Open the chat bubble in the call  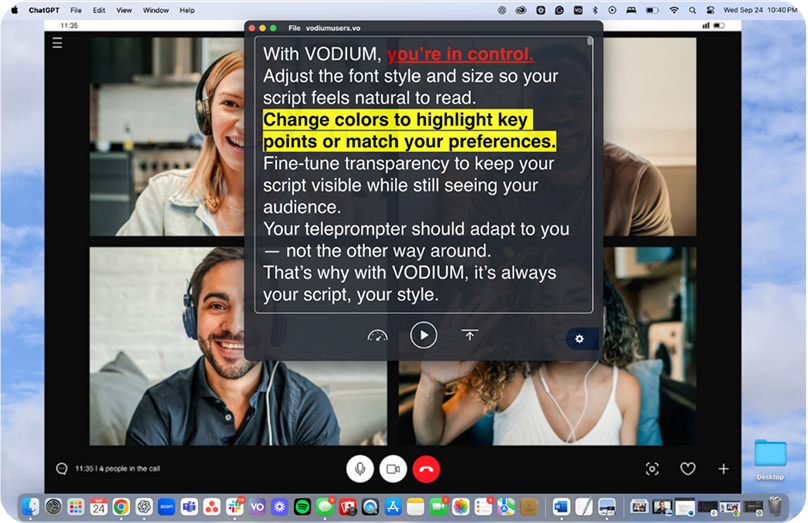62,468
